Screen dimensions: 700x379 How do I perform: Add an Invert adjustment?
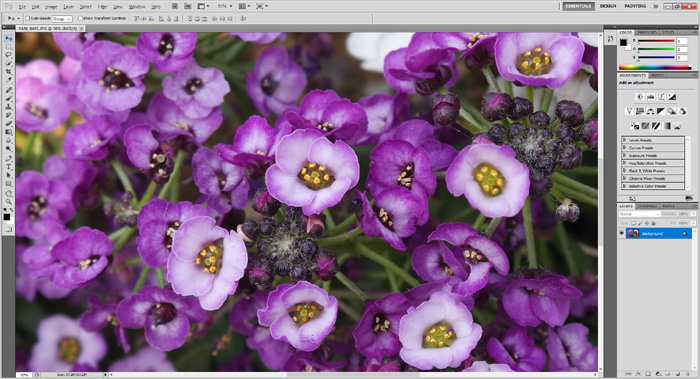(635, 126)
